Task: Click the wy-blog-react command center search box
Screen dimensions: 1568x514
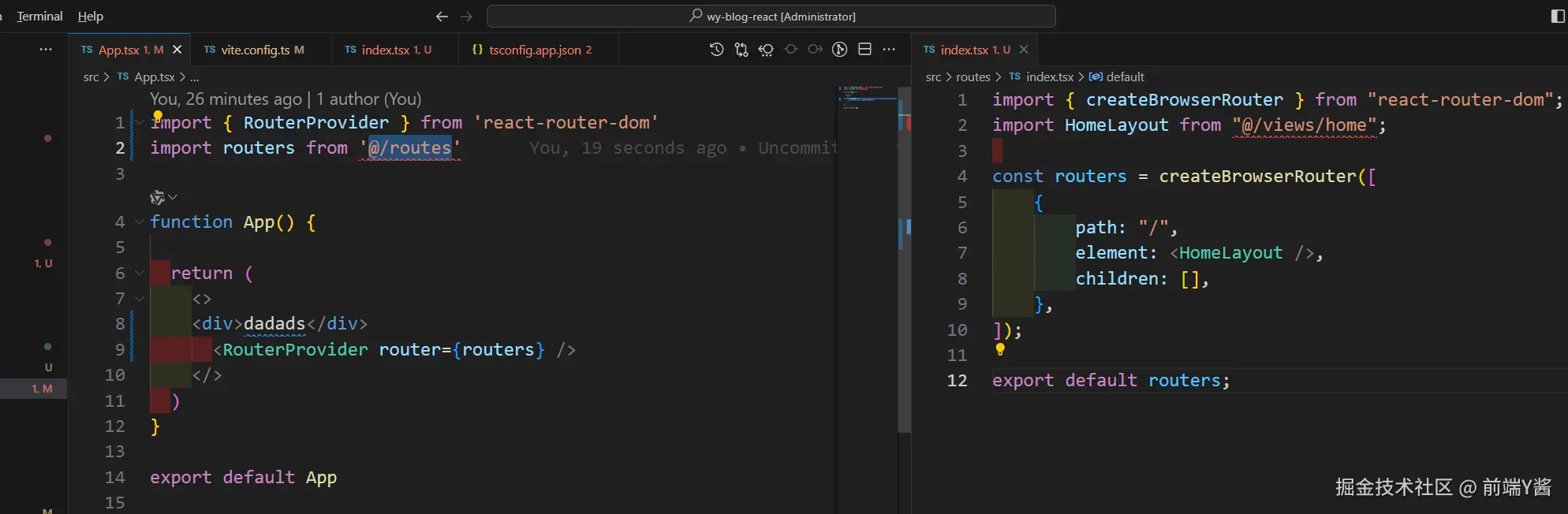Action: pos(771,17)
